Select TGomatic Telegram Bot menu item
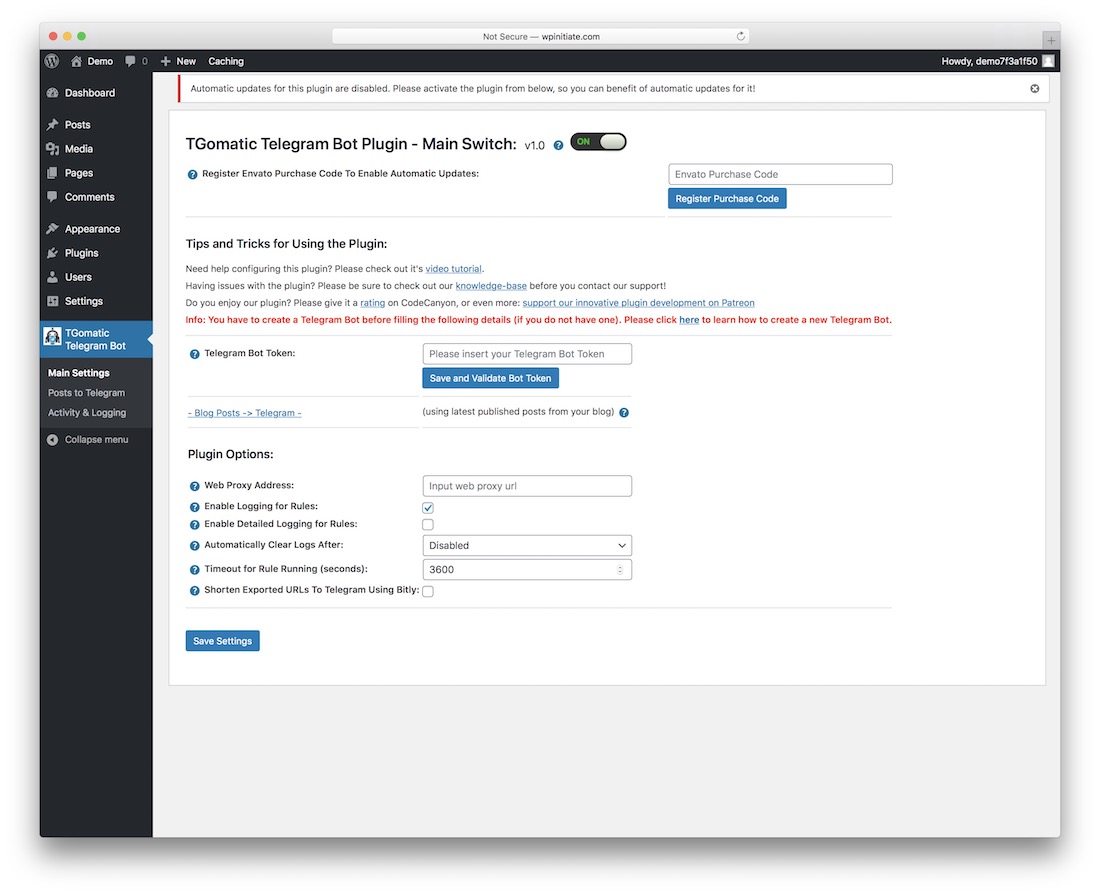 pyautogui.click(x=96, y=340)
